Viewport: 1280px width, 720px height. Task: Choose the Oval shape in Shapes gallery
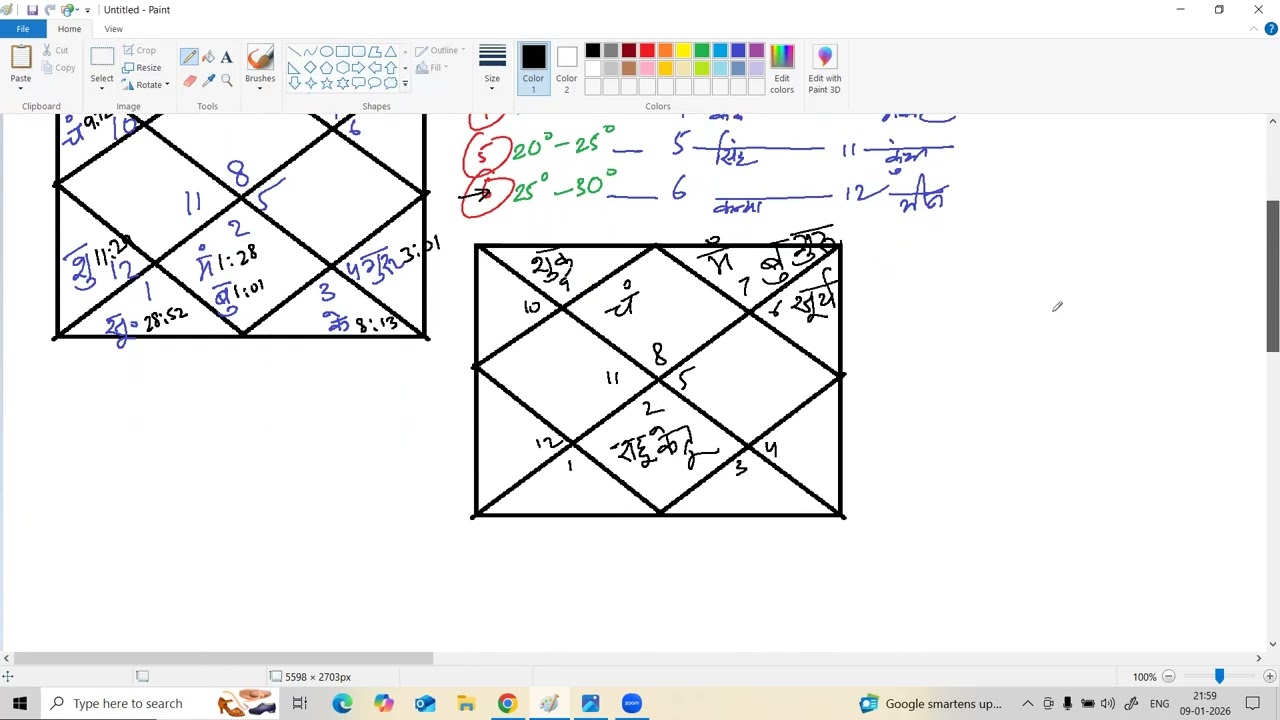(326, 51)
